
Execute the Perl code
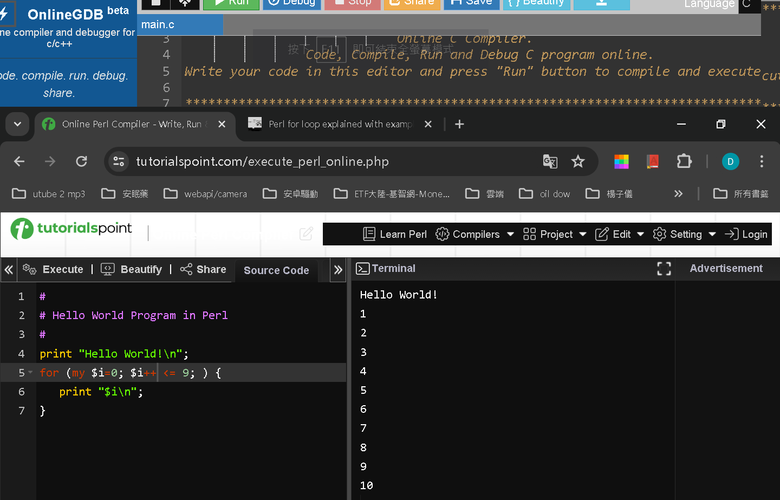click(53, 270)
